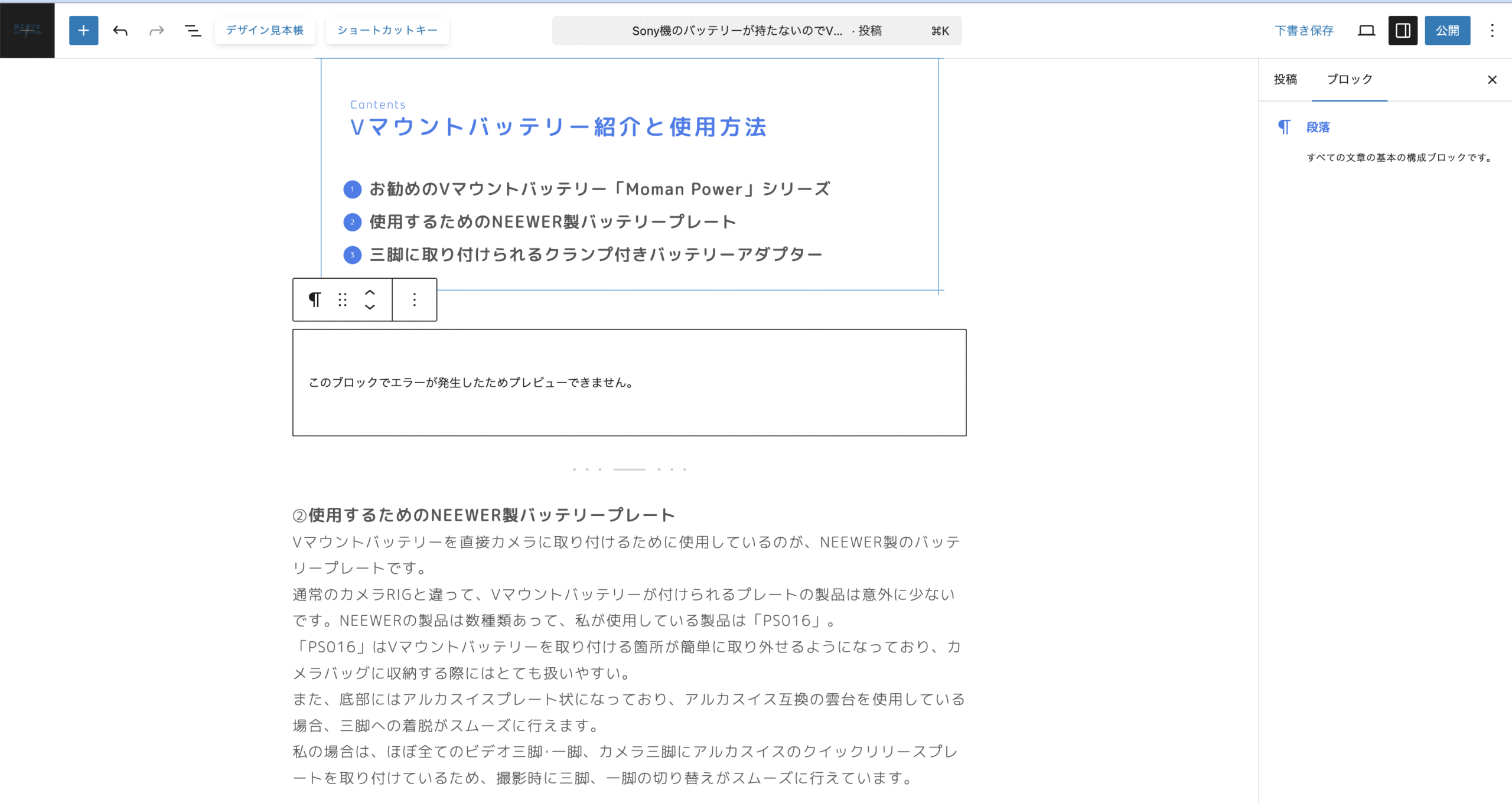Undo the last change
Image resolution: width=1512 pixels, height=803 pixels.
pyautogui.click(x=120, y=30)
